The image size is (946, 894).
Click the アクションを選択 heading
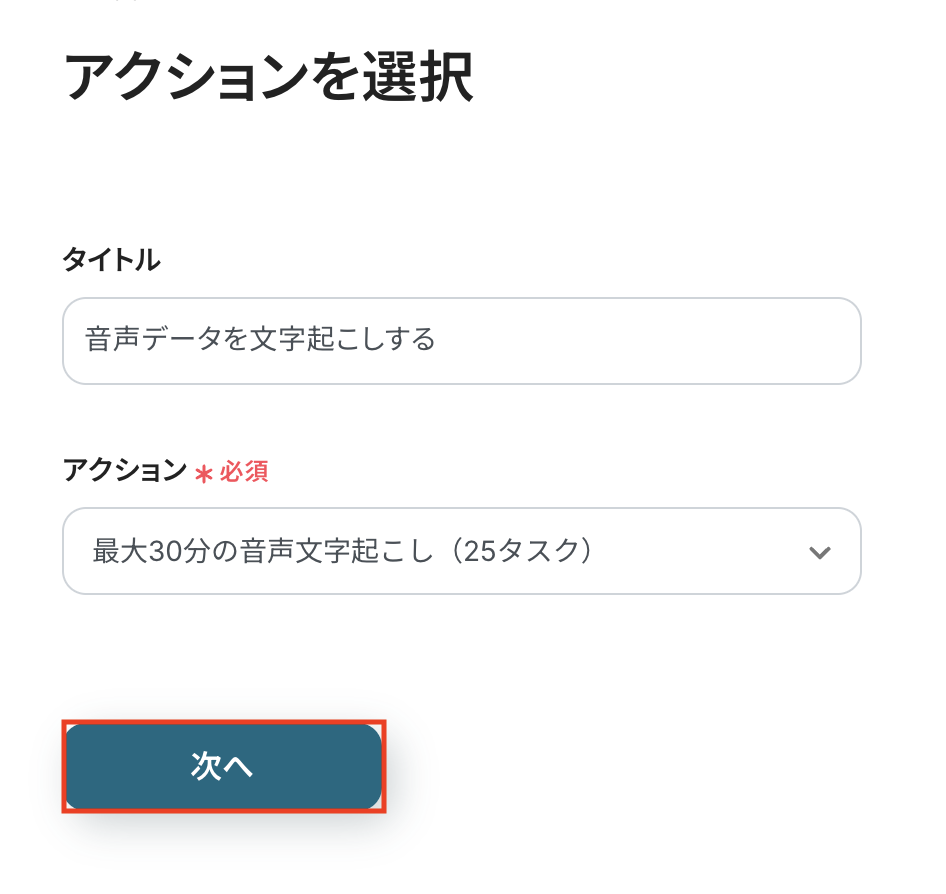268,78
